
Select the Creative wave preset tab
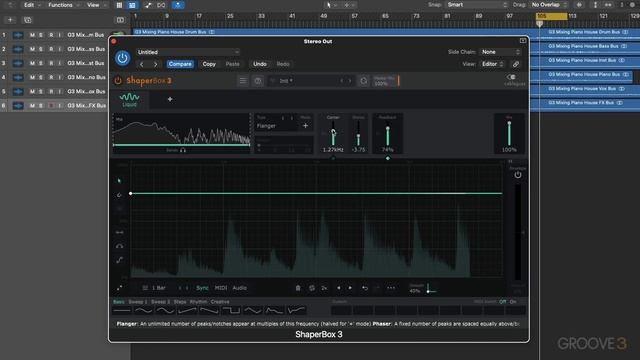tap(220, 302)
